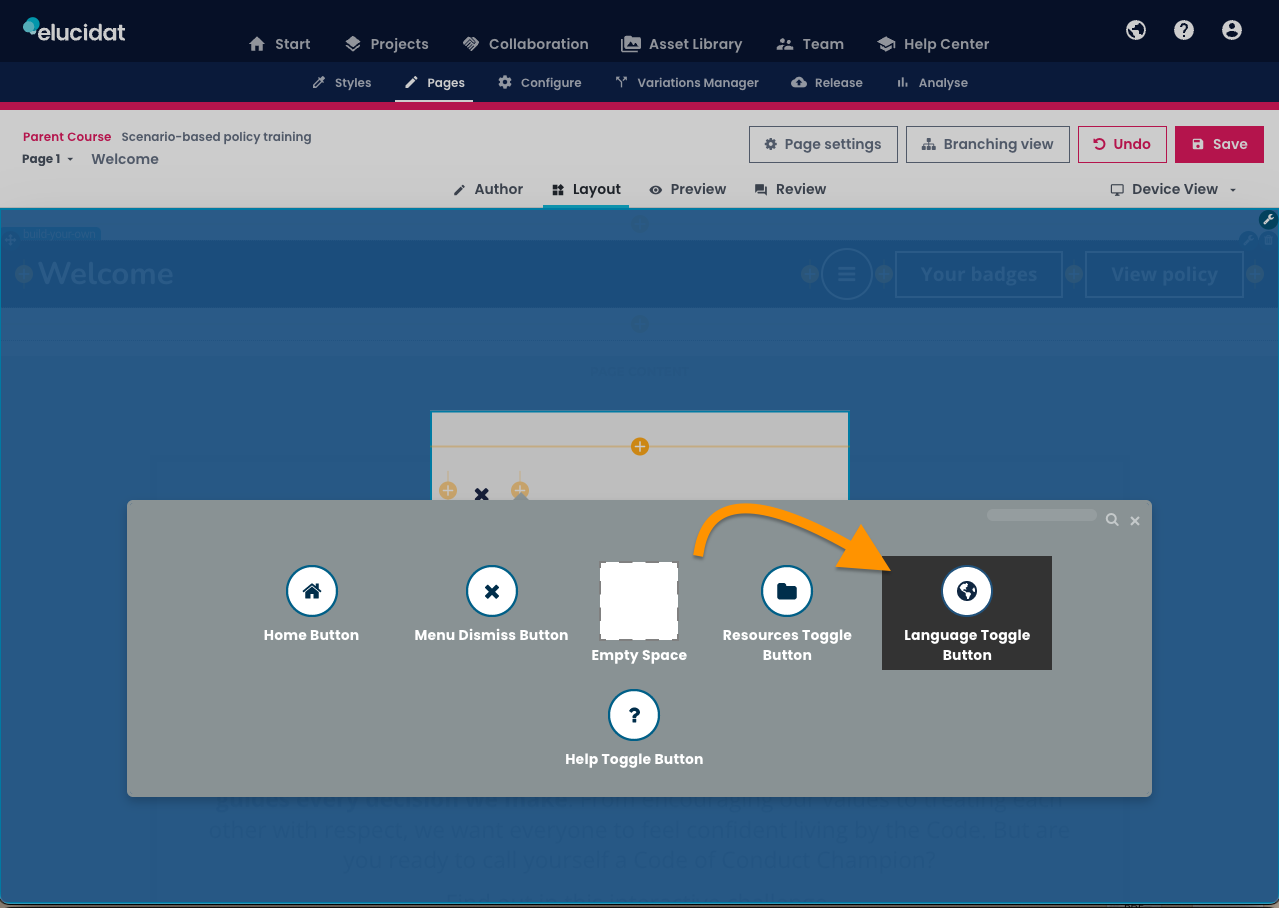
Task: Select the Empty Space placeholder
Action: tap(639, 601)
